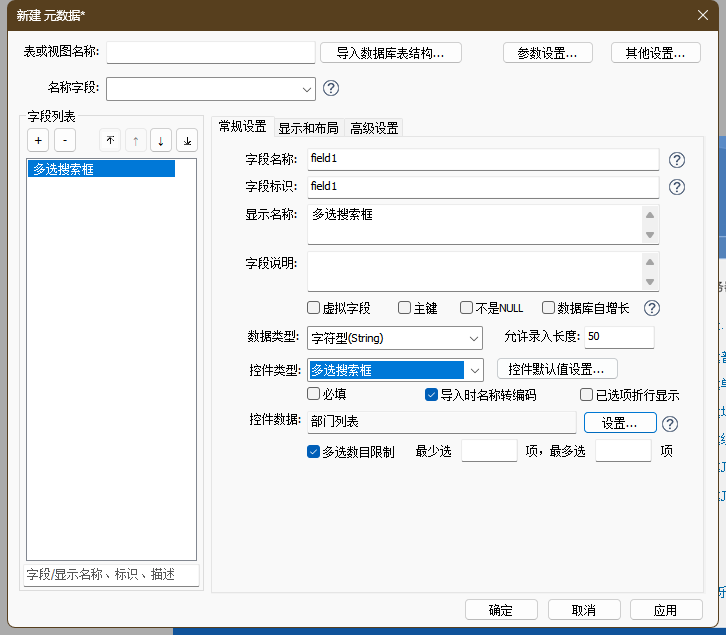
Task: Move selected field down one position
Action: 161,141
